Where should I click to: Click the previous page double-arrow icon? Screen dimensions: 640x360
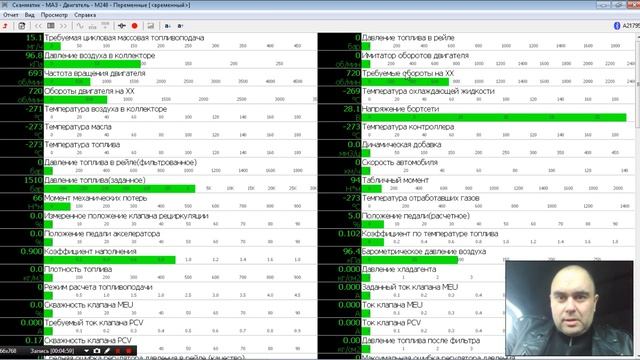click(x=38, y=26)
